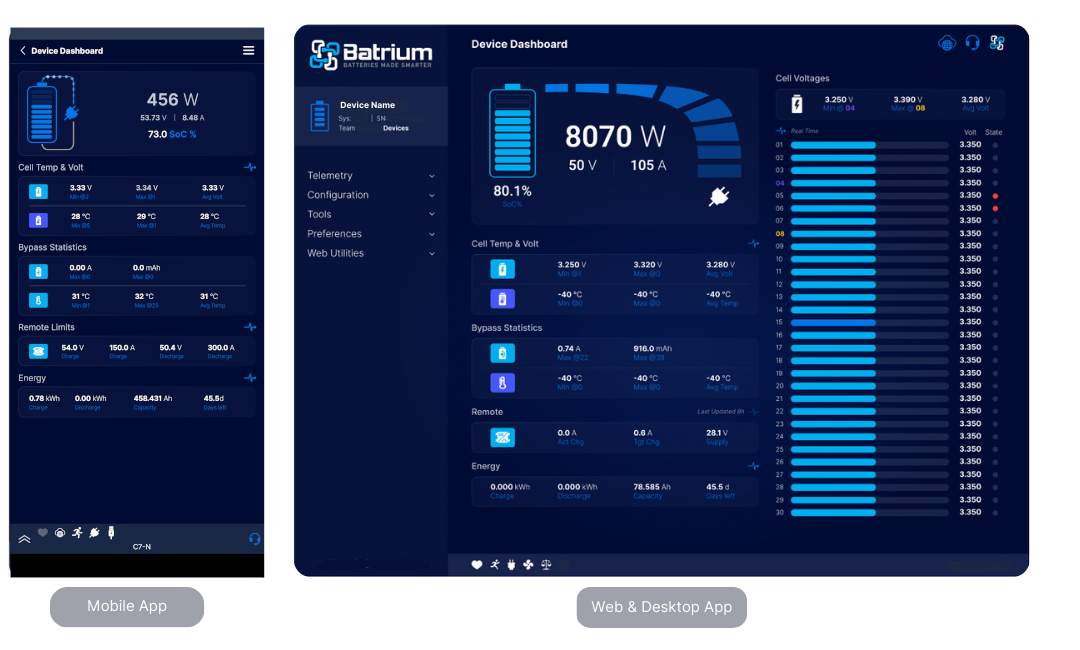Expand the Configuration sidebar section
The image size is (1080, 650).
coord(370,195)
